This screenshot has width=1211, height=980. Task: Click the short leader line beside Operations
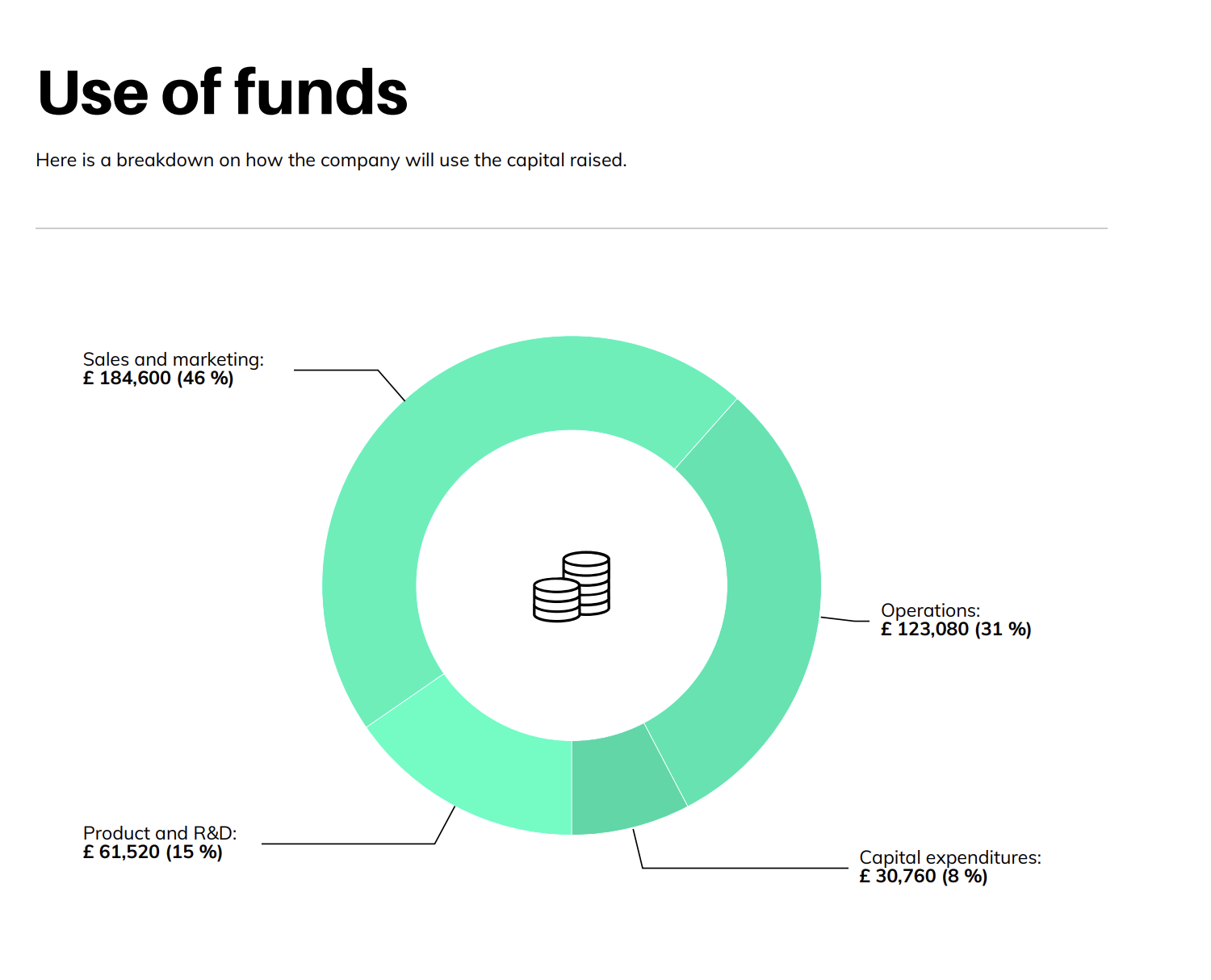(x=845, y=620)
